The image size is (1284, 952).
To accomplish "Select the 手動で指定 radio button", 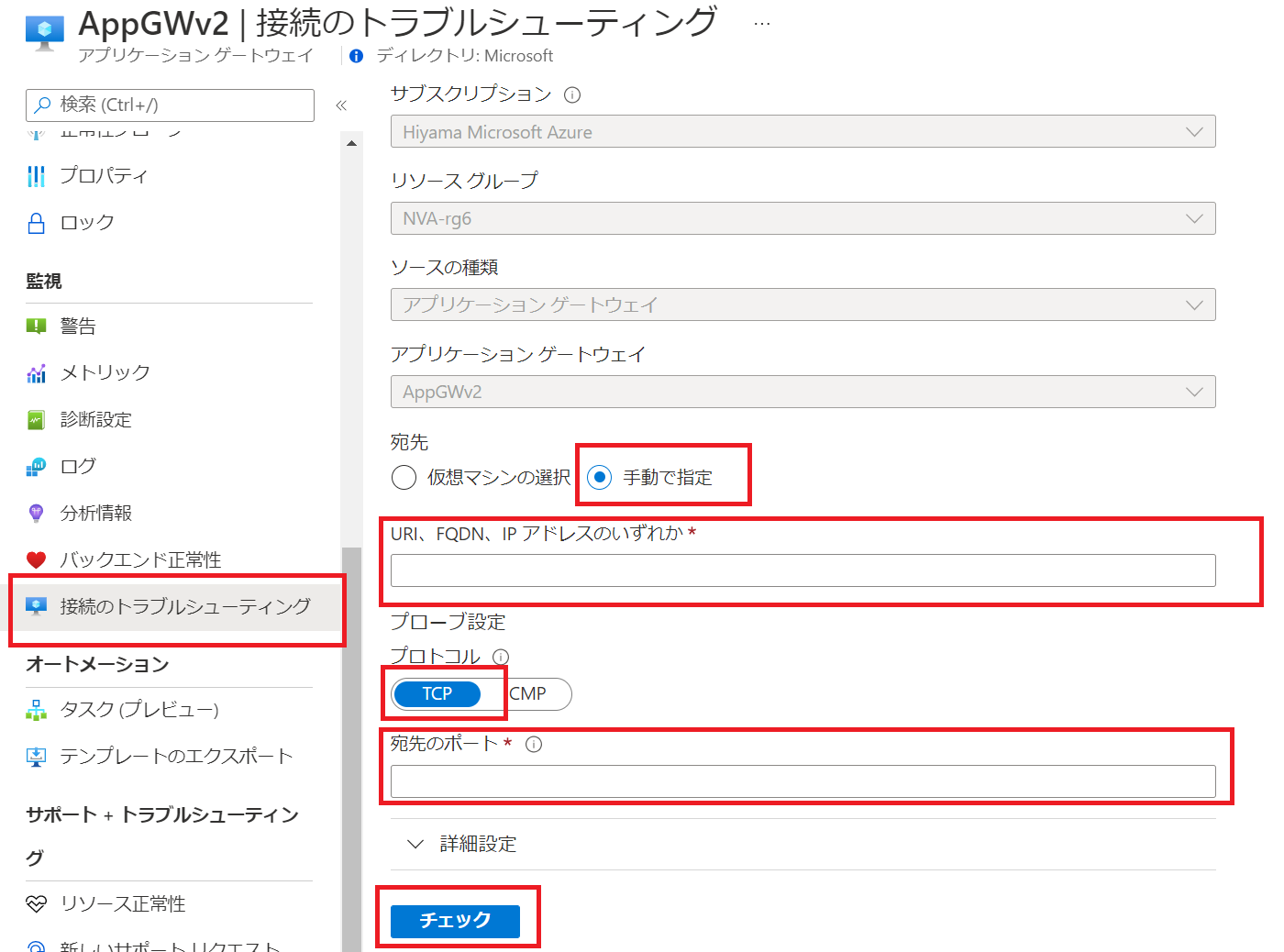I will pos(600,478).
